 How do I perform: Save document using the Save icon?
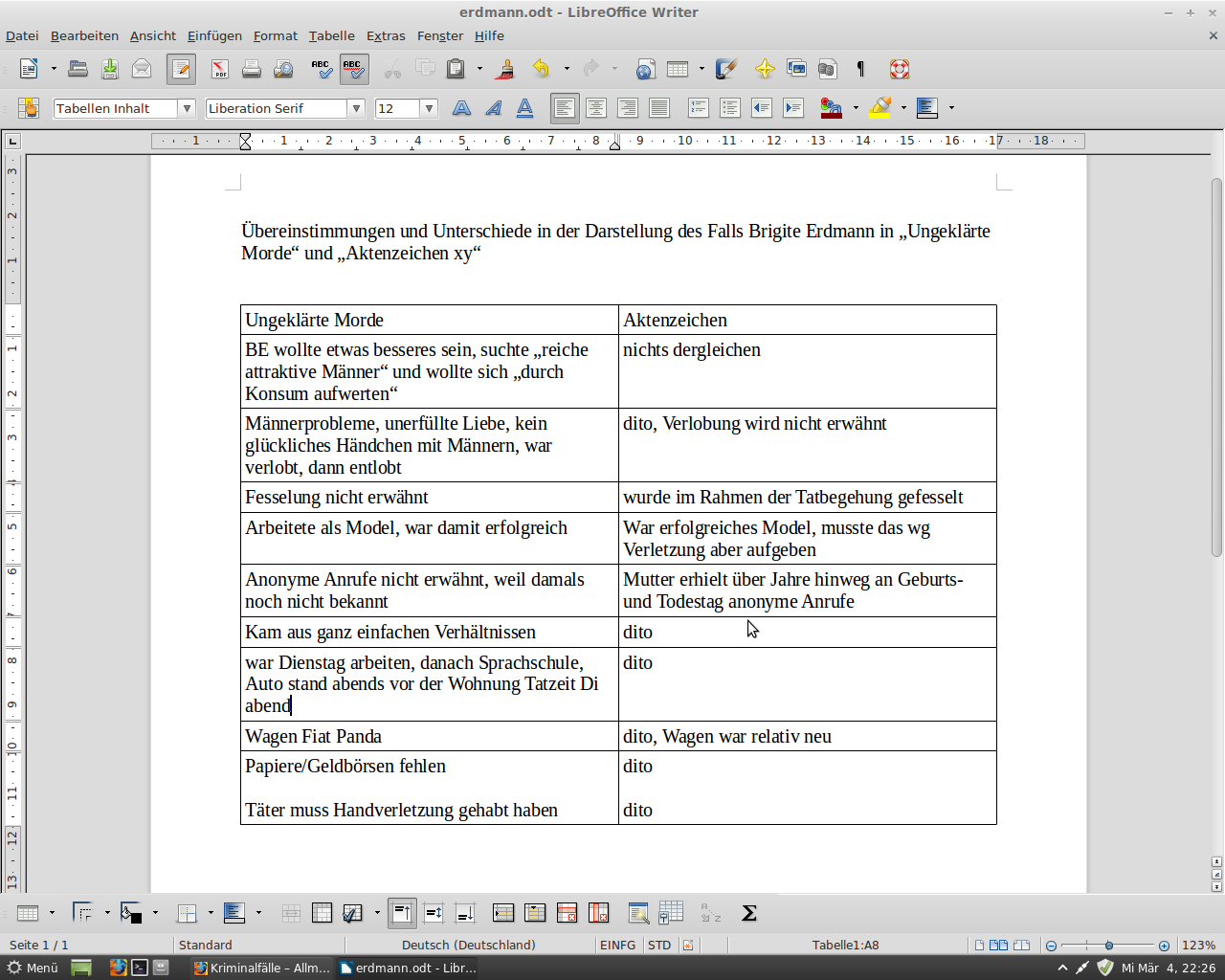[x=110, y=69]
